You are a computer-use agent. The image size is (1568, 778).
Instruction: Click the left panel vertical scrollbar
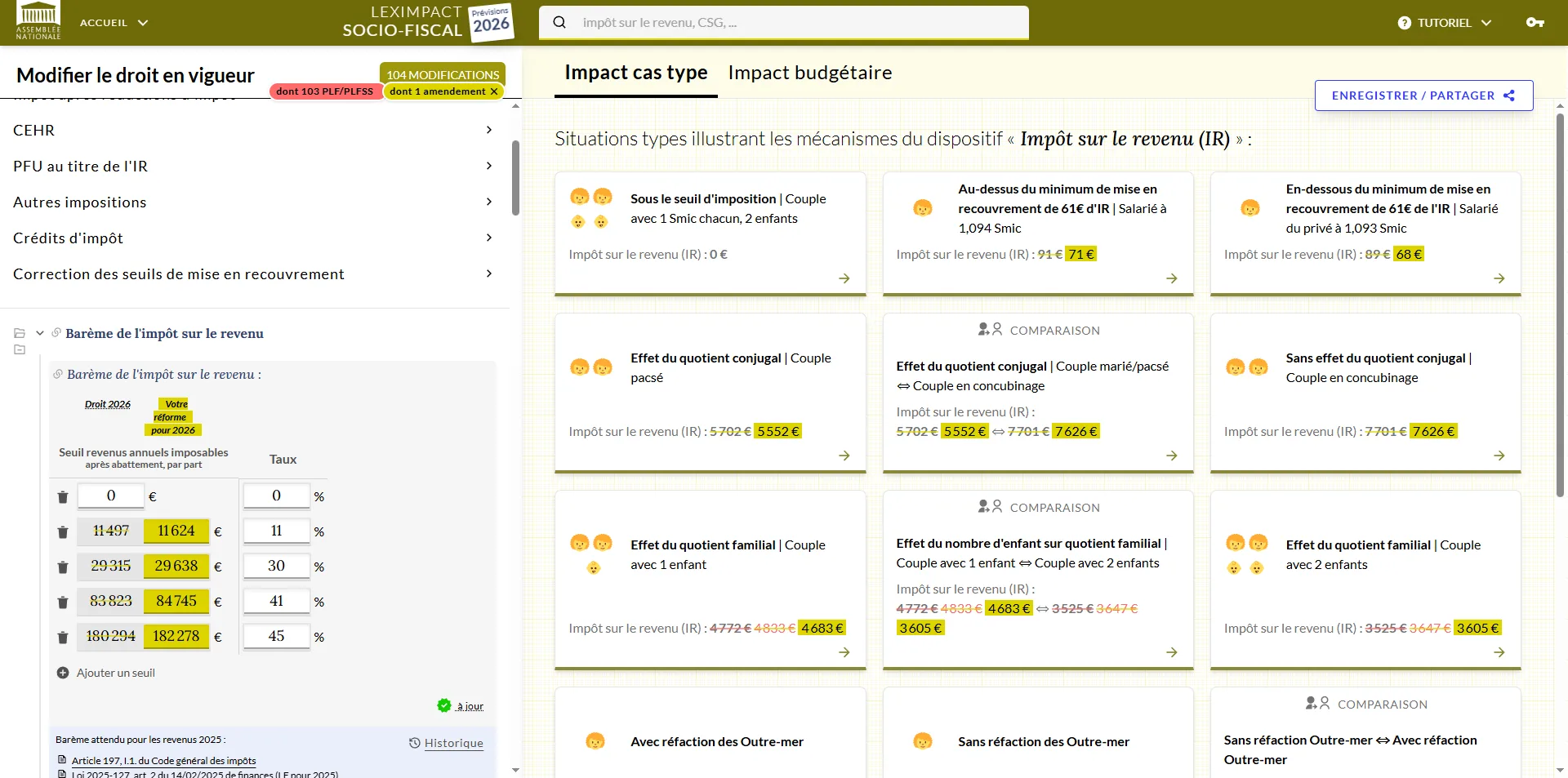pos(515,178)
